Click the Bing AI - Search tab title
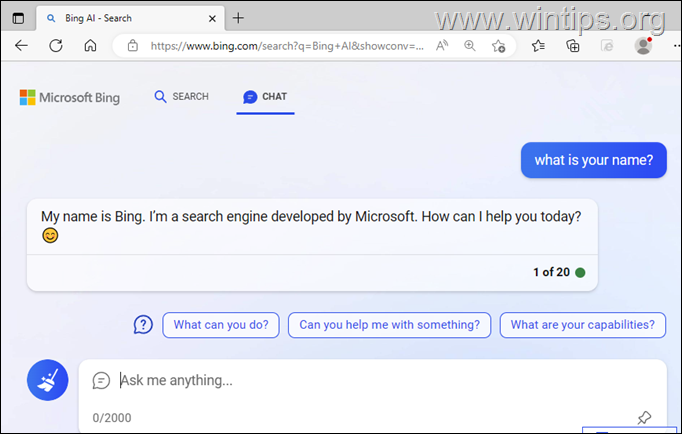 (98, 18)
